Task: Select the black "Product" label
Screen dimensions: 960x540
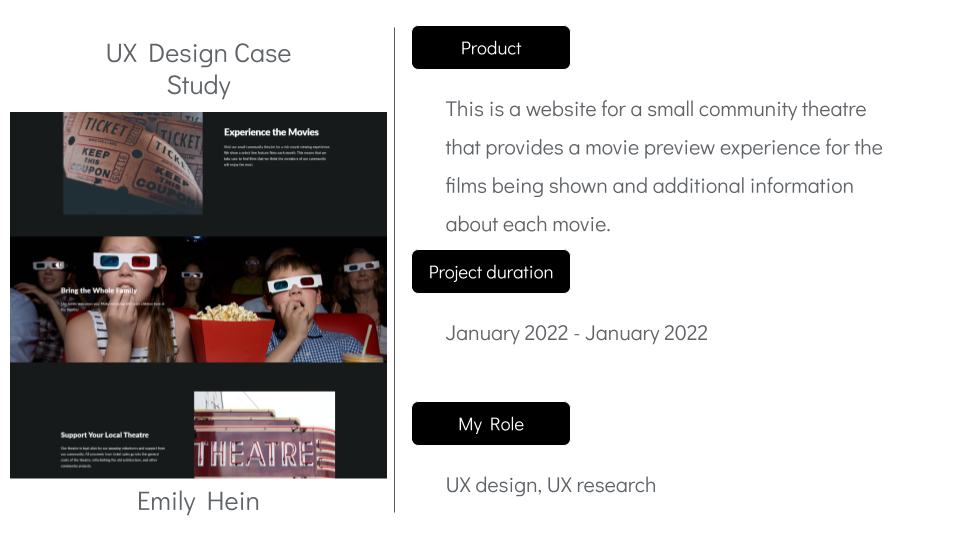Action: 490,48
